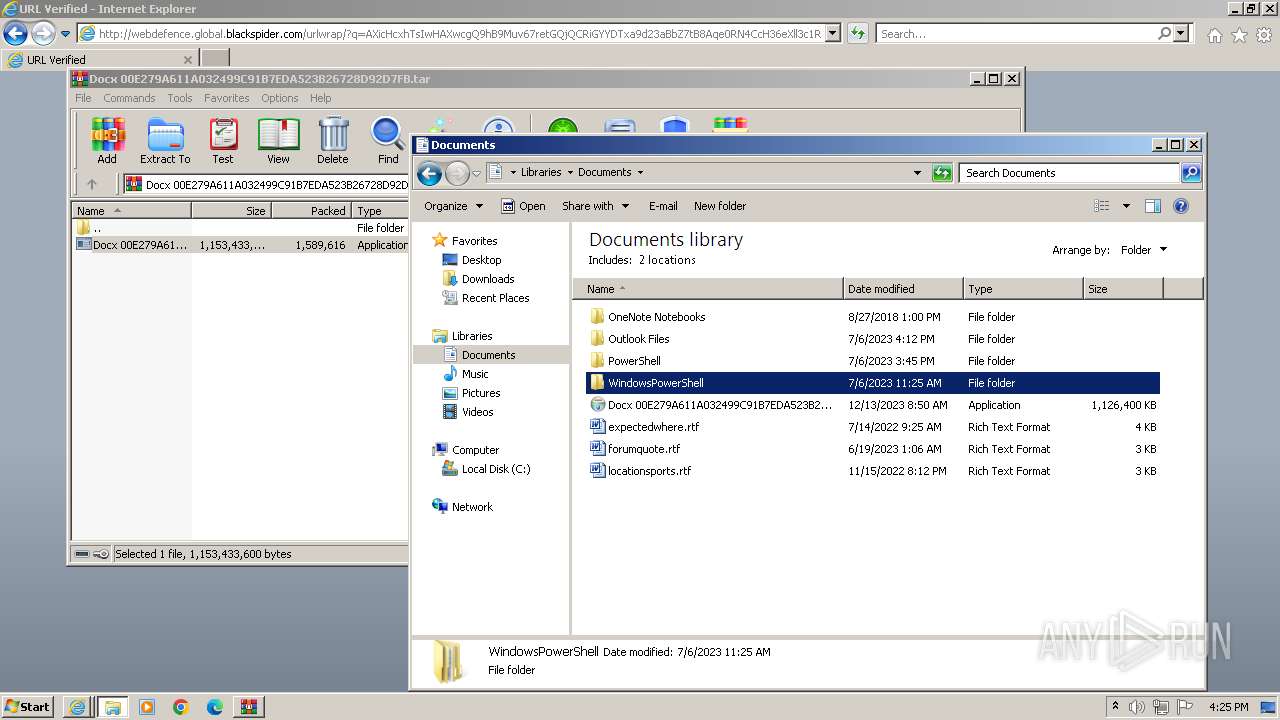Image resolution: width=1280 pixels, height=720 pixels.
Task: Select expectedwhere.rtf file
Action: [654, 427]
